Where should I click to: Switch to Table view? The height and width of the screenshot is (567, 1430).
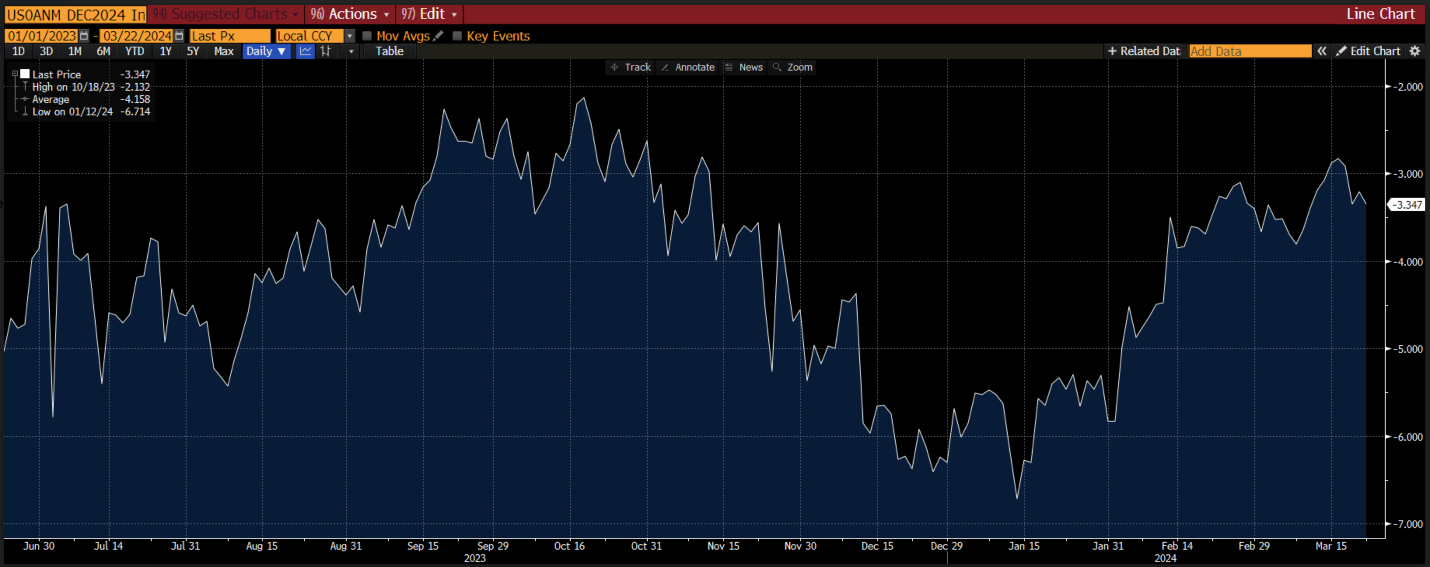click(x=389, y=51)
